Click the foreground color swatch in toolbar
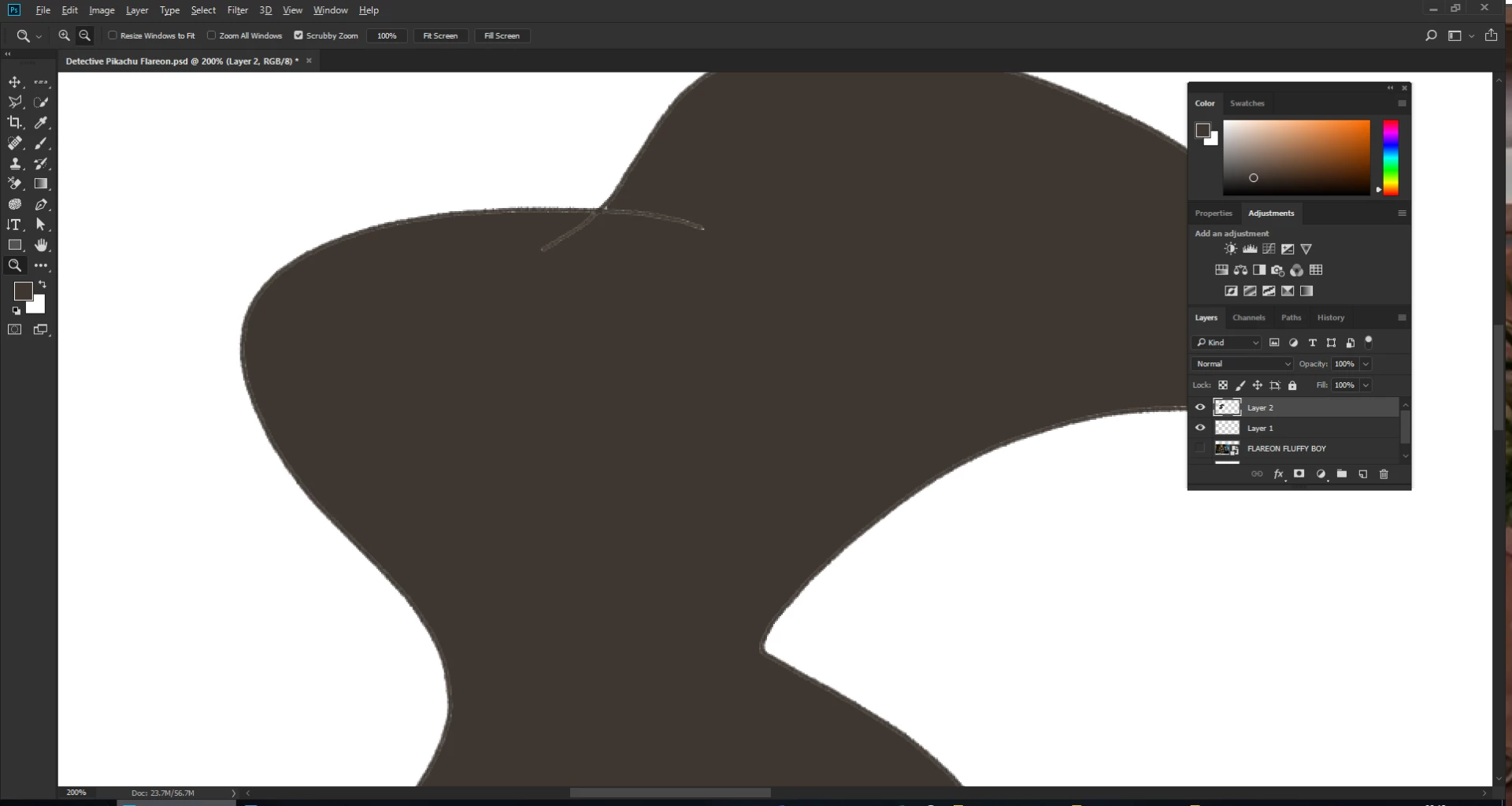Viewport: 1512px width, 806px height. point(22,291)
